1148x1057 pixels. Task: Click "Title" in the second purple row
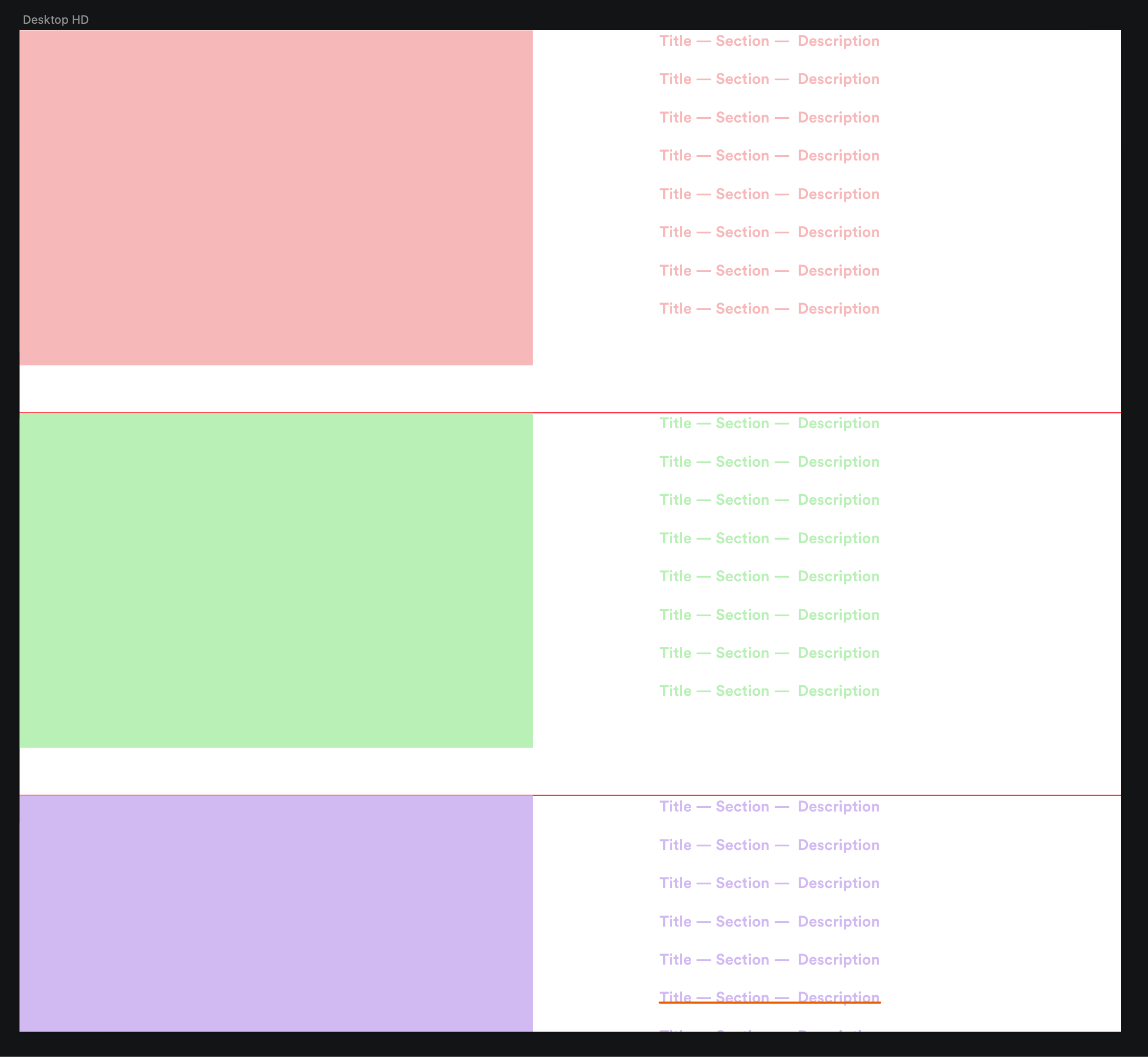[675, 845]
